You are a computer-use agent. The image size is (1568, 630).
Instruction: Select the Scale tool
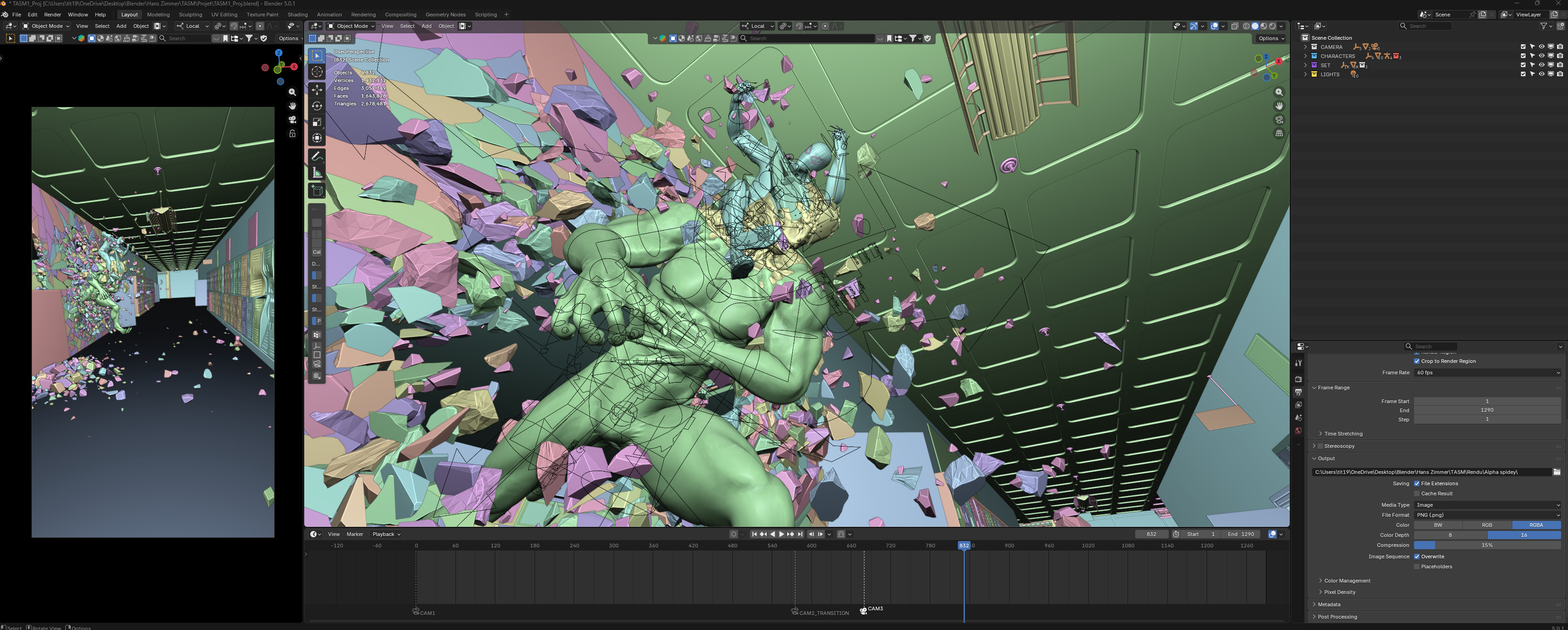pos(317,121)
